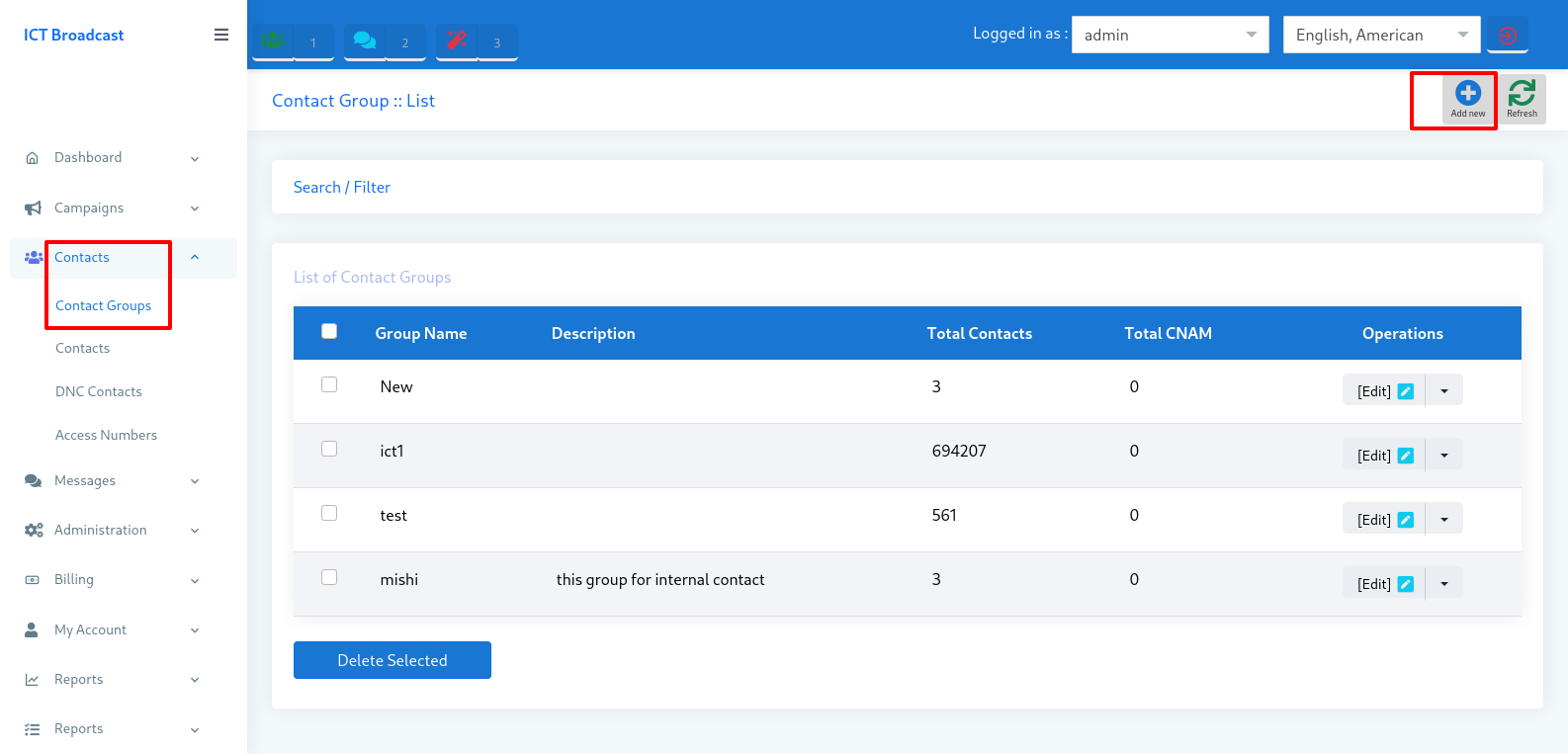Click the 694207 total contacts value
Image resolution: width=1568 pixels, height=754 pixels.
959,451
